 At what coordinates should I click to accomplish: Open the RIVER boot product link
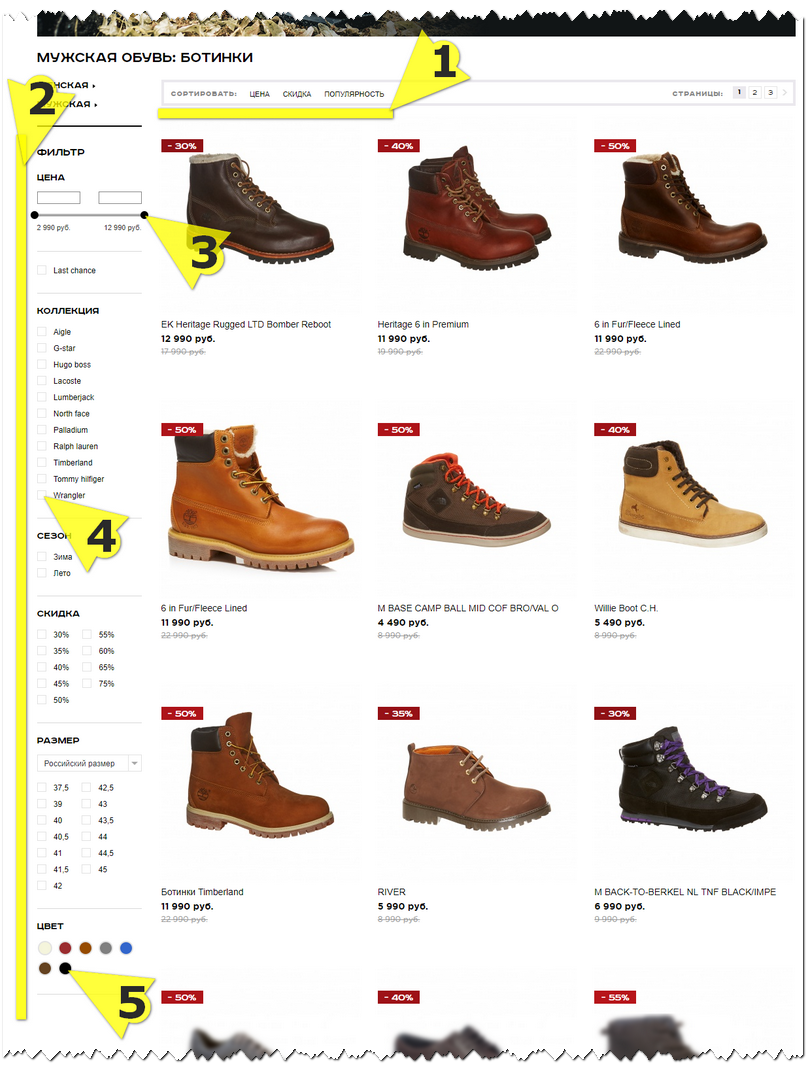pyautogui.click(x=392, y=892)
